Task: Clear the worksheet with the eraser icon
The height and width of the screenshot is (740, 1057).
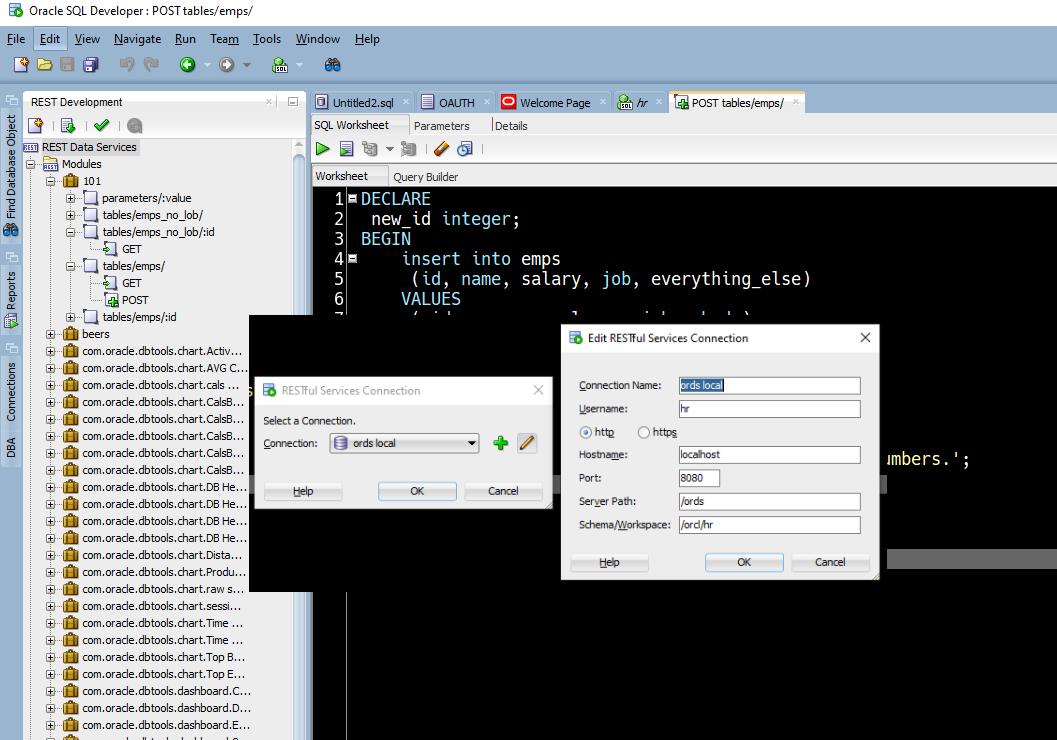Action: point(442,149)
